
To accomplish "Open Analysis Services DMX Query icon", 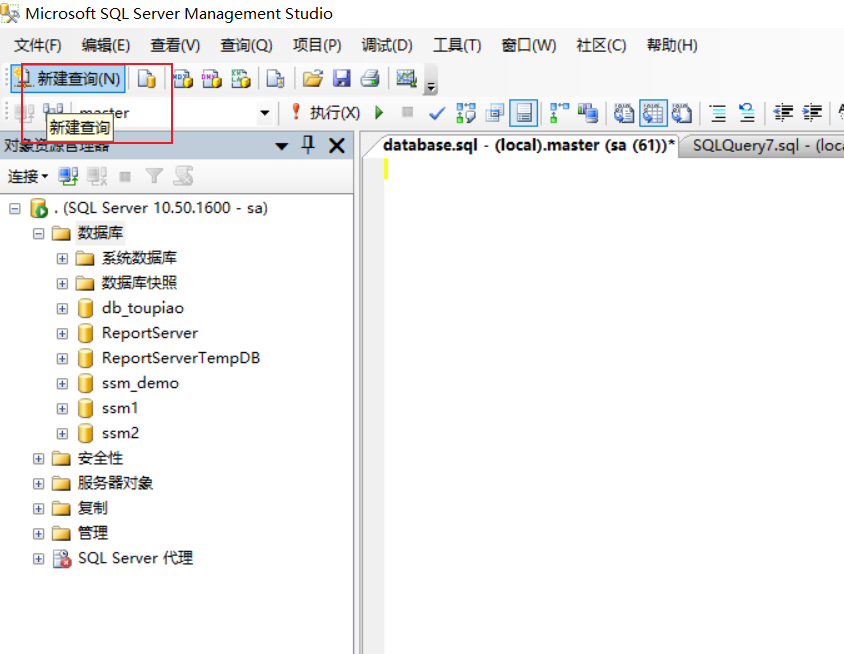I will [212, 79].
